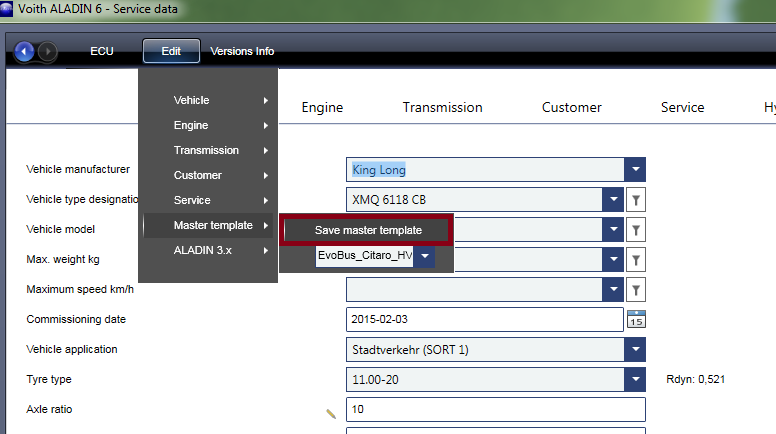
Task: Click the Axle ratio label
Action: coord(49,409)
